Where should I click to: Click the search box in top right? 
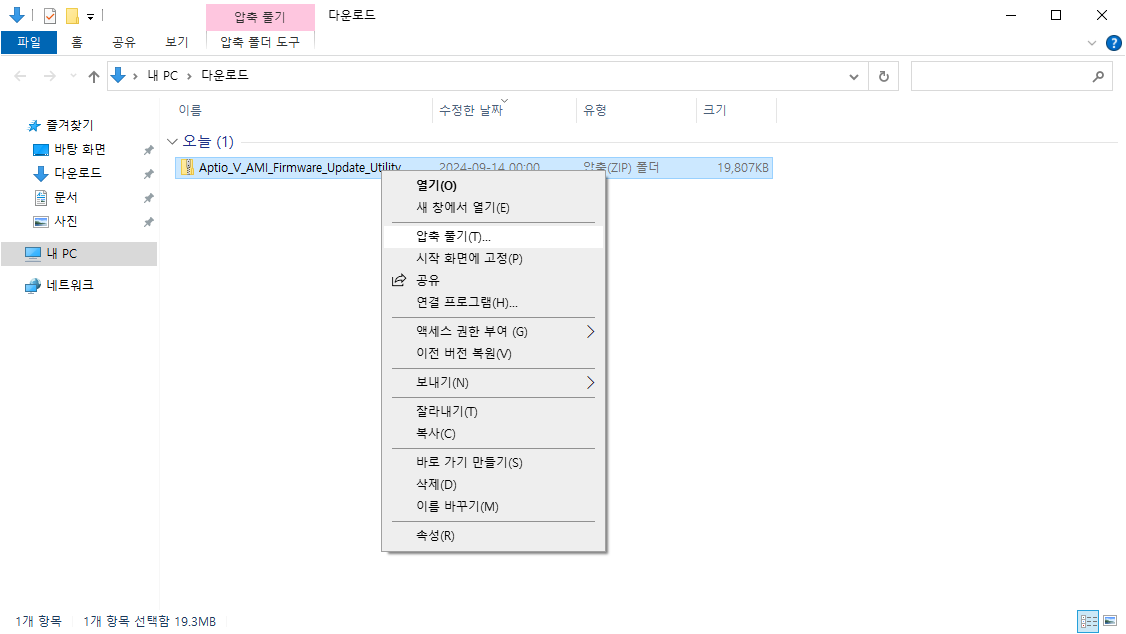[x=1012, y=75]
